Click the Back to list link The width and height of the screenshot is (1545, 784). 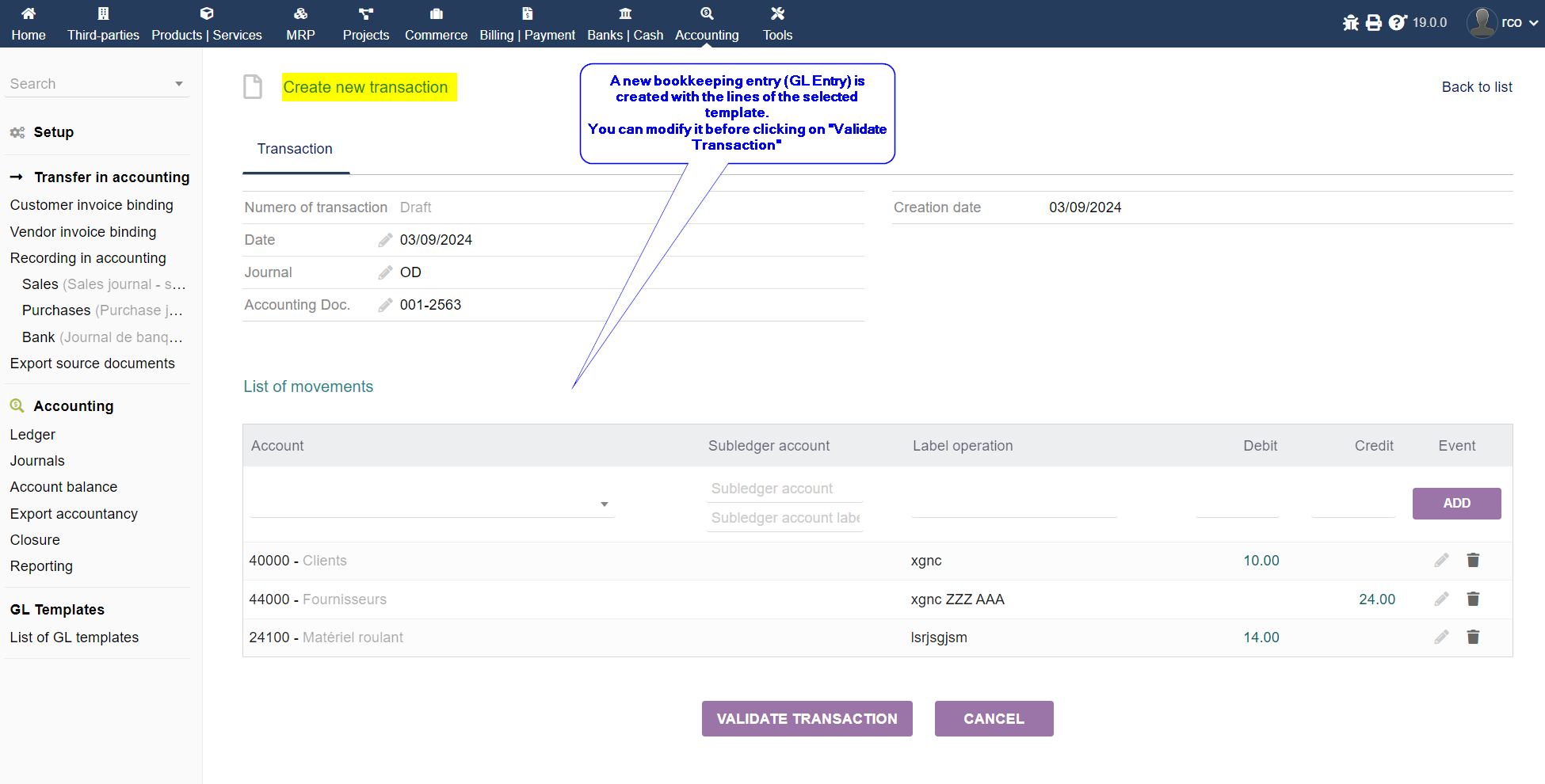1476,87
